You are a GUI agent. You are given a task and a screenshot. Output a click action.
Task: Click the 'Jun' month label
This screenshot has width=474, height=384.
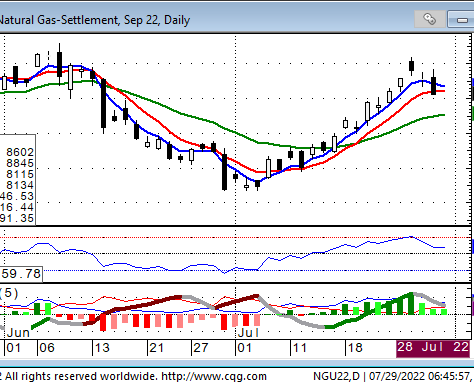tap(18, 333)
